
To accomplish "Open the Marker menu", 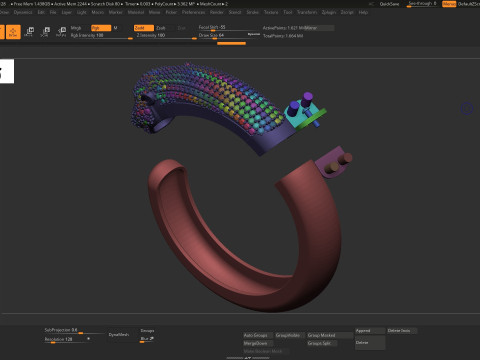I will (x=116, y=12).
